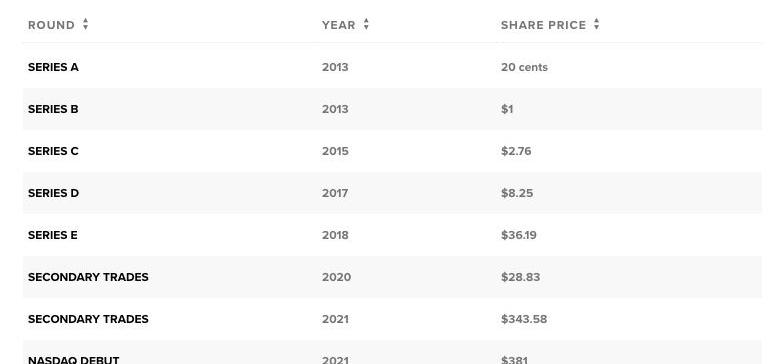Viewport: 770px width, 364px height.
Task: Click the 2017 year cell
Action: click(335, 193)
